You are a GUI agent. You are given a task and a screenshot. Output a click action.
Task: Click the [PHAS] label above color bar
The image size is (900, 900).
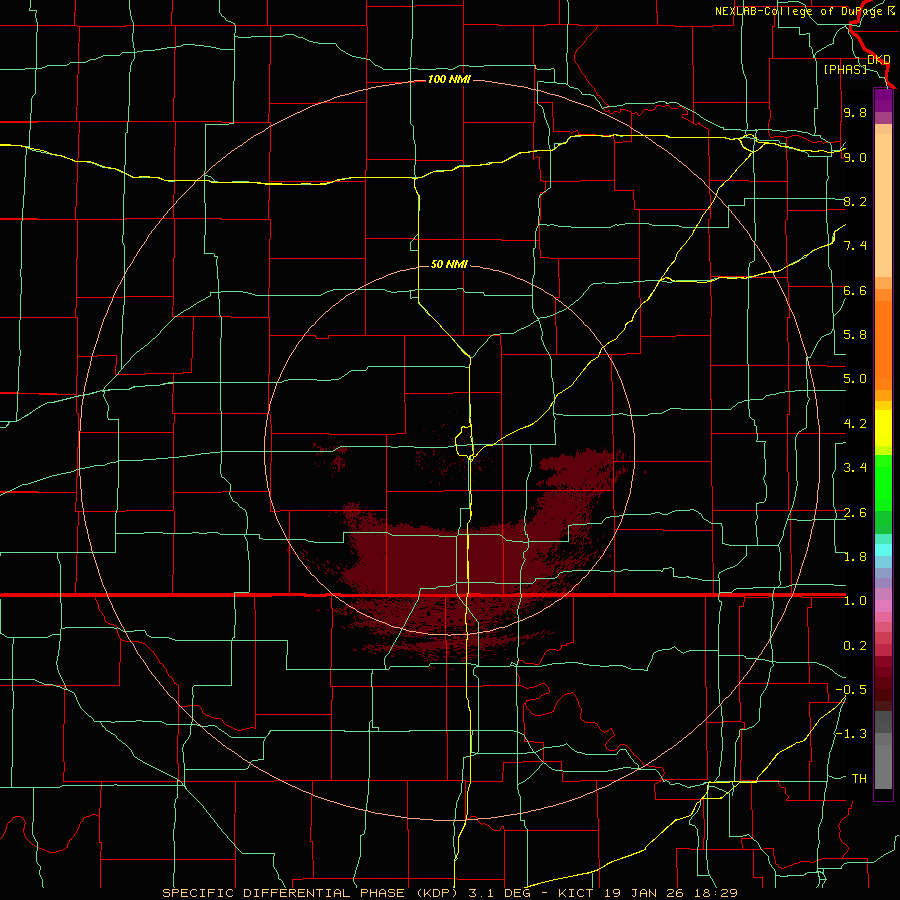(845, 69)
